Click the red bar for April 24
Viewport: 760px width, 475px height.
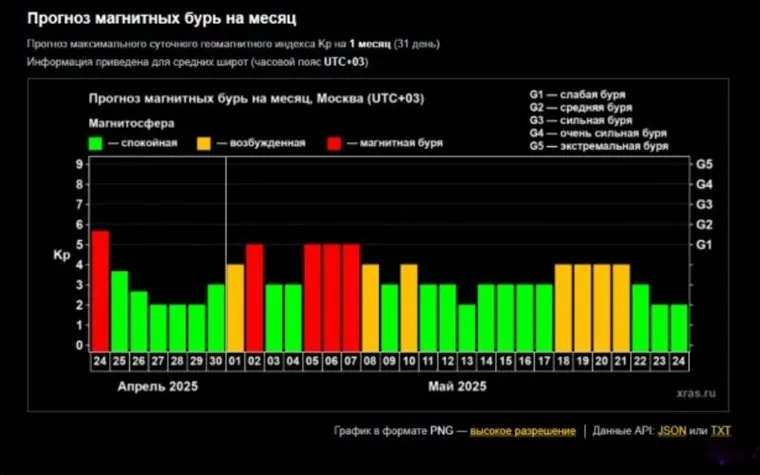pos(100,289)
